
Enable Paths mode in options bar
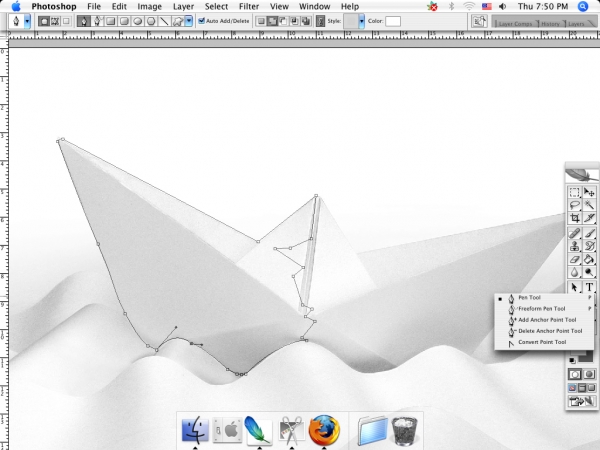click(55, 21)
